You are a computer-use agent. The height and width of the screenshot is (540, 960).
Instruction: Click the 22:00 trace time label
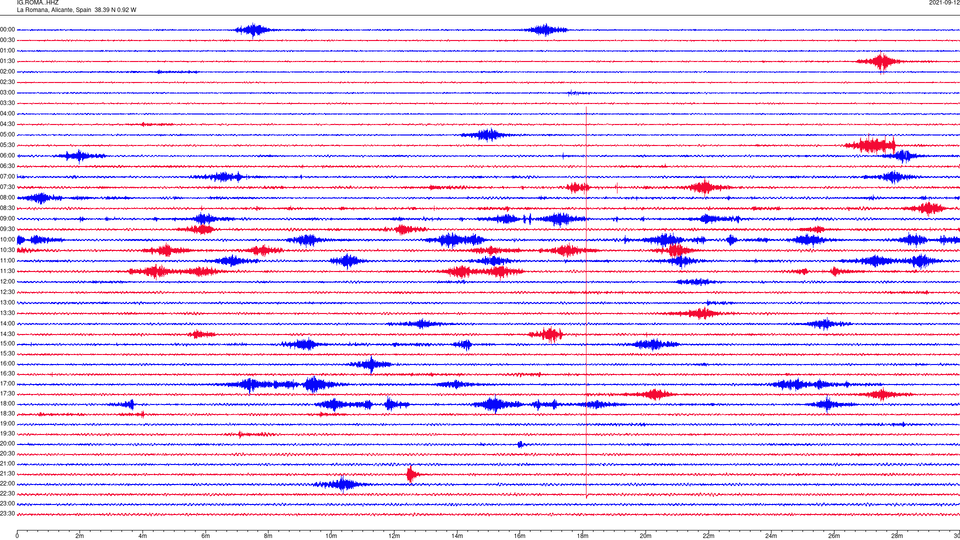(7, 484)
